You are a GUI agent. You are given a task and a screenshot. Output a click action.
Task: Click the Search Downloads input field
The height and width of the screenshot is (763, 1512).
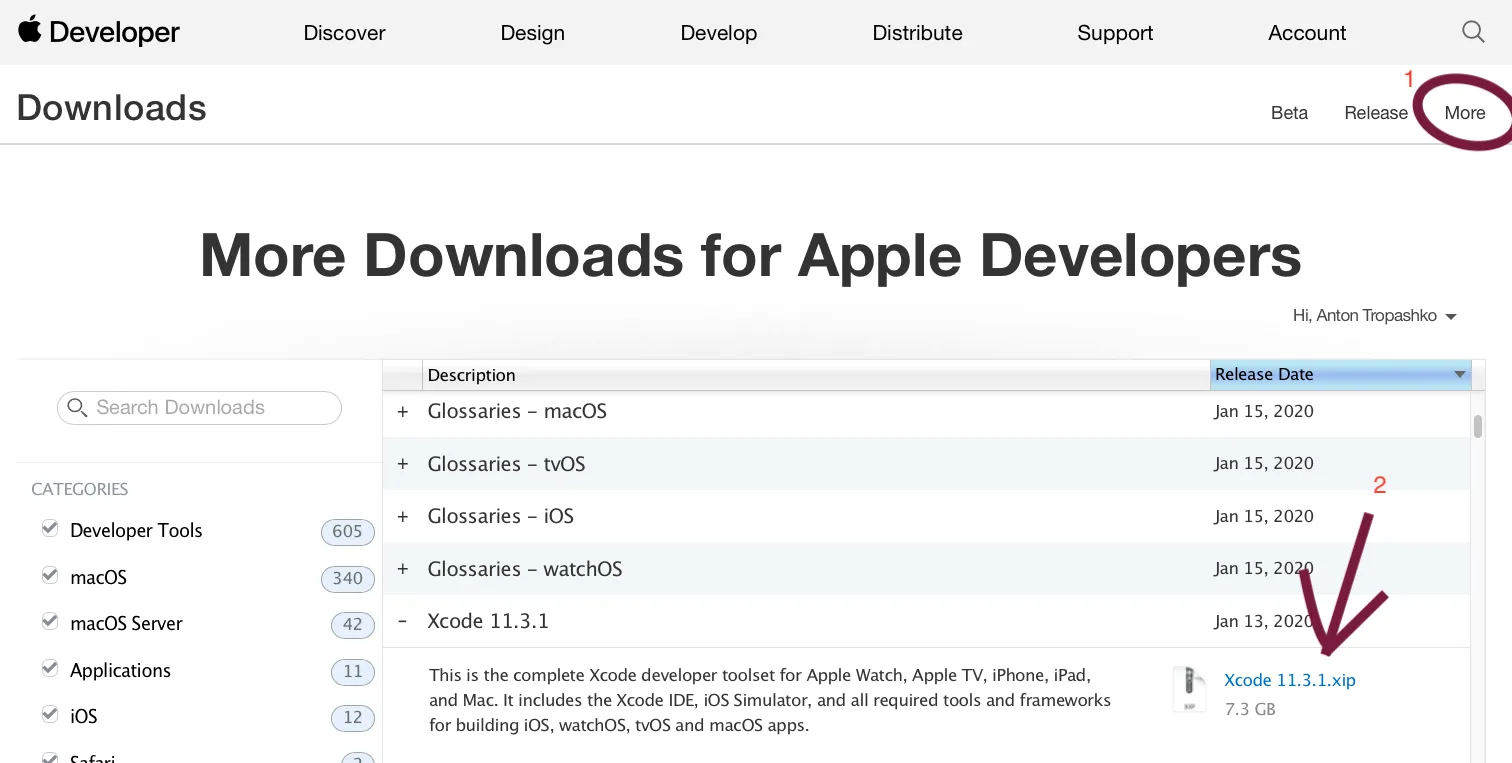[x=199, y=408]
